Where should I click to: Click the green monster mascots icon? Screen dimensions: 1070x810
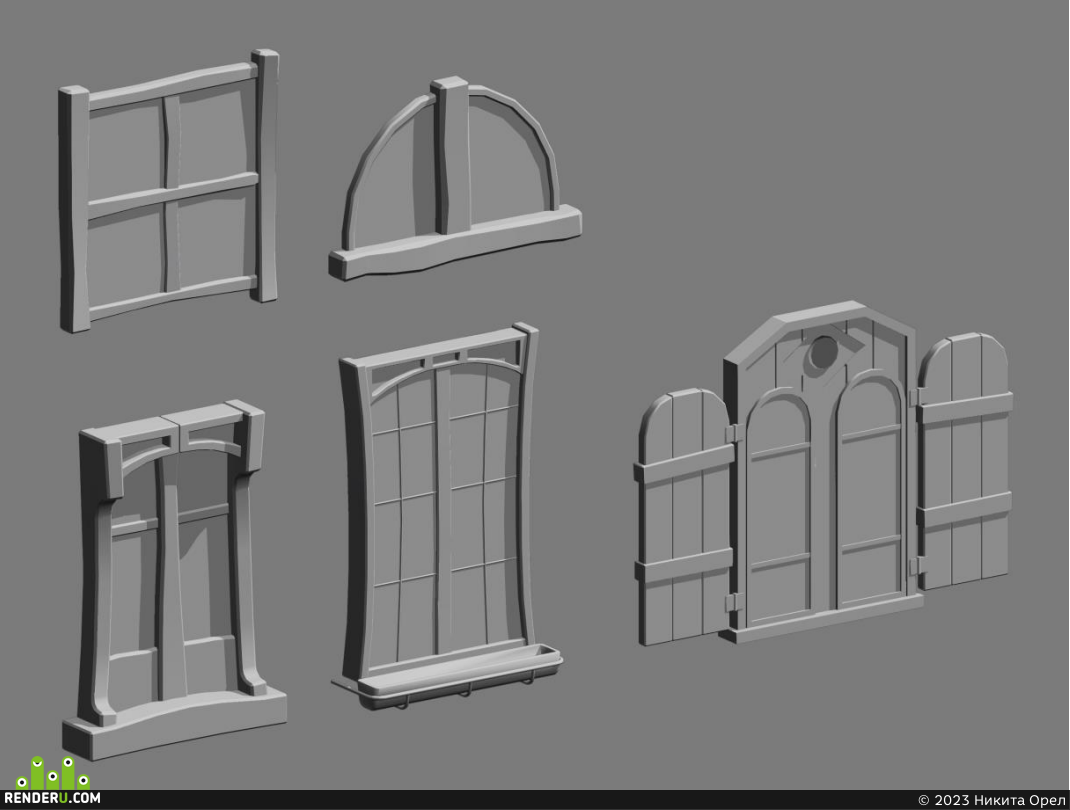click(x=53, y=772)
